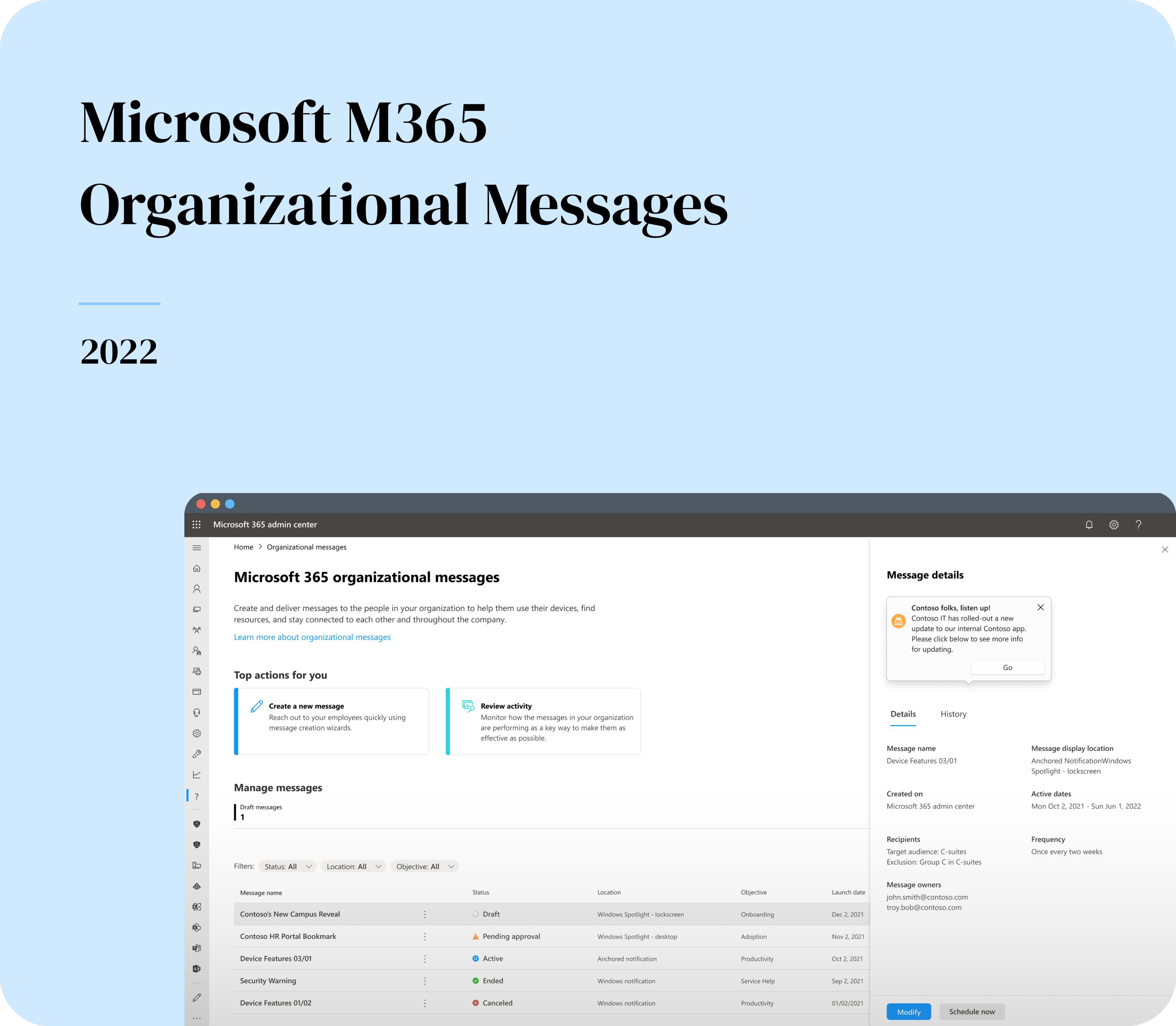The width and height of the screenshot is (1176, 1026).
Task: Switch to the Details tab
Action: pos(903,714)
